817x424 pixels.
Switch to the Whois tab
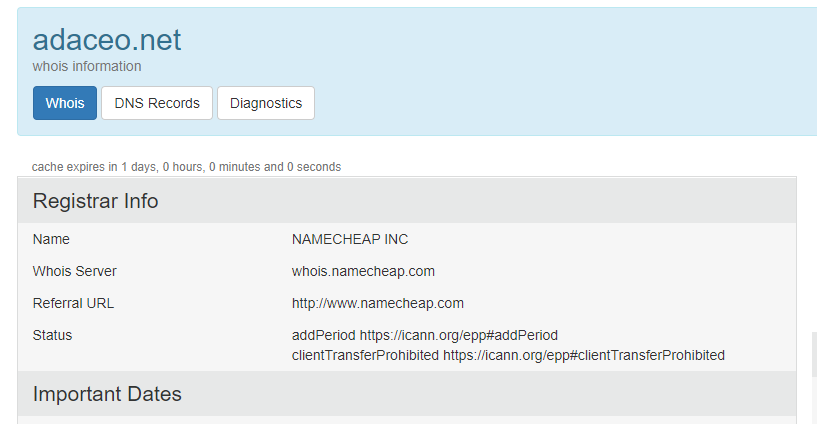(65, 103)
